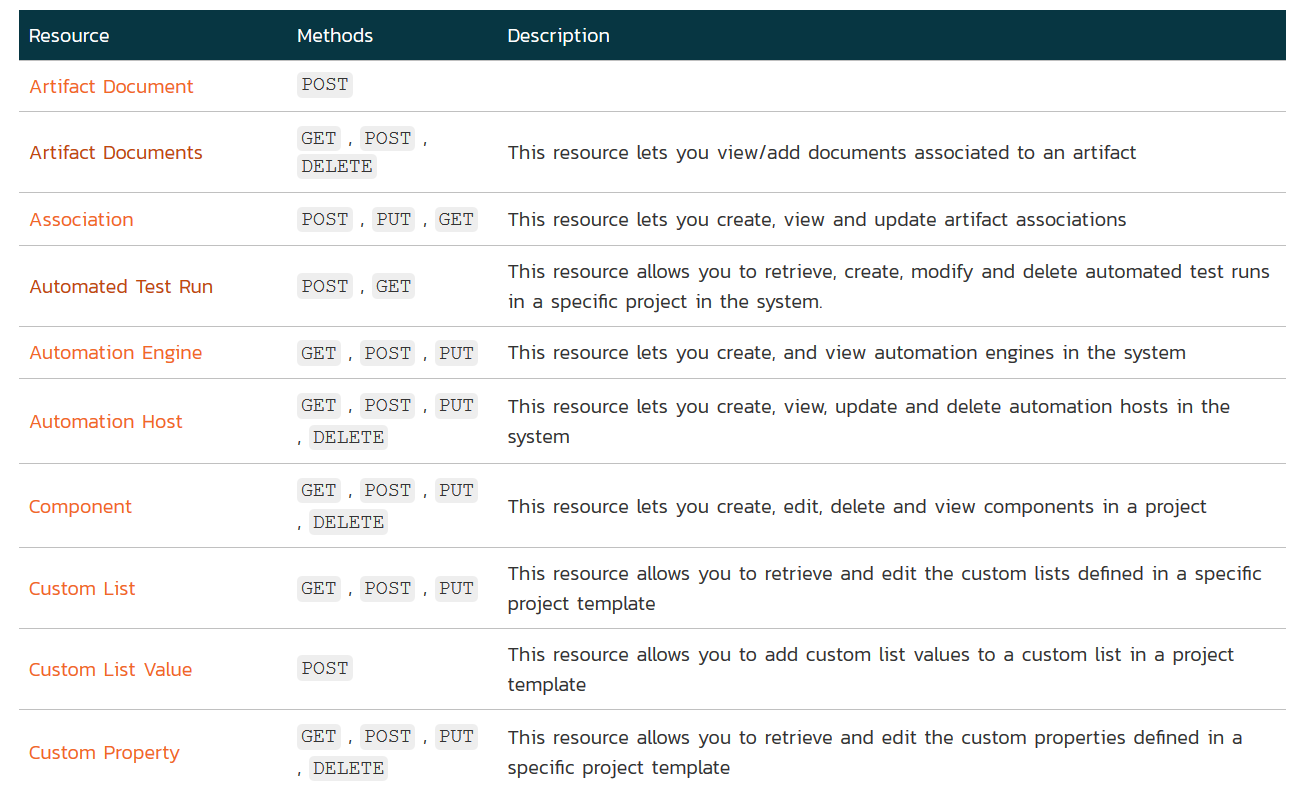Click the GET badge in Association row
The height and width of the screenshot is (788, 1289).
[x=456, y=220]
